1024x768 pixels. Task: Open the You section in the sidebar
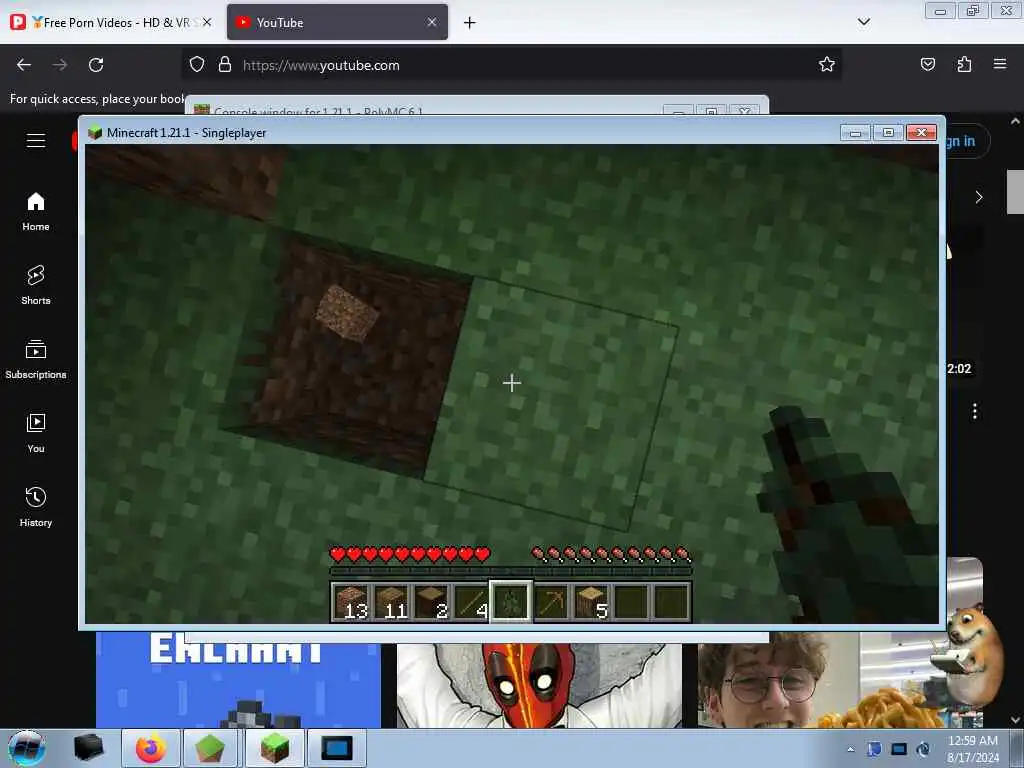point(36,433)
